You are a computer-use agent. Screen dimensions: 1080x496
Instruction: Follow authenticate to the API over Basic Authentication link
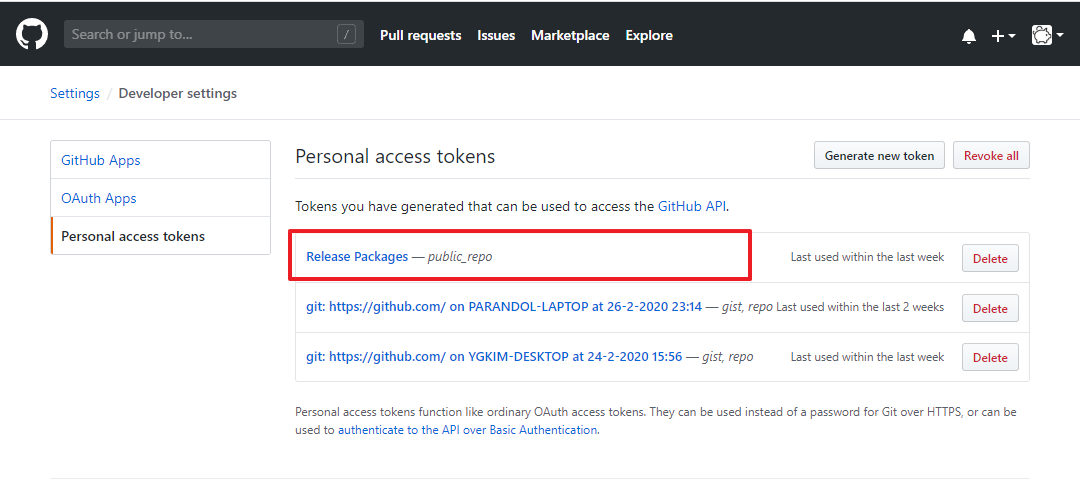point(467,430)
